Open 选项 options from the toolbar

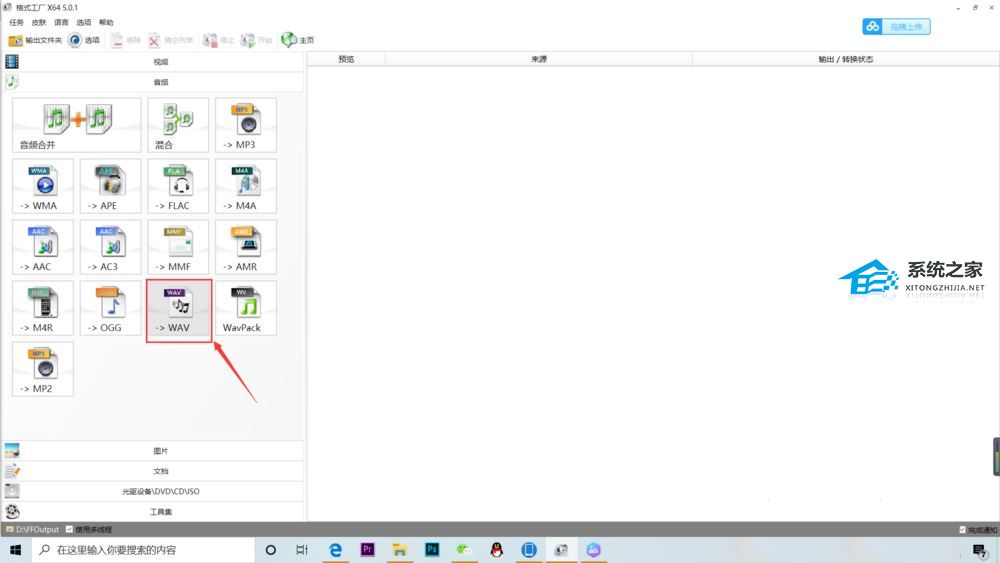[84, 40]
